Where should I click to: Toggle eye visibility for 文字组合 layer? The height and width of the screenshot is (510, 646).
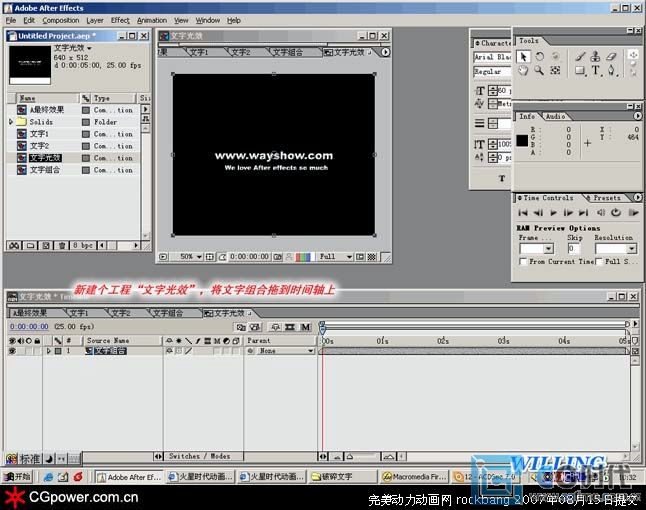12,351
